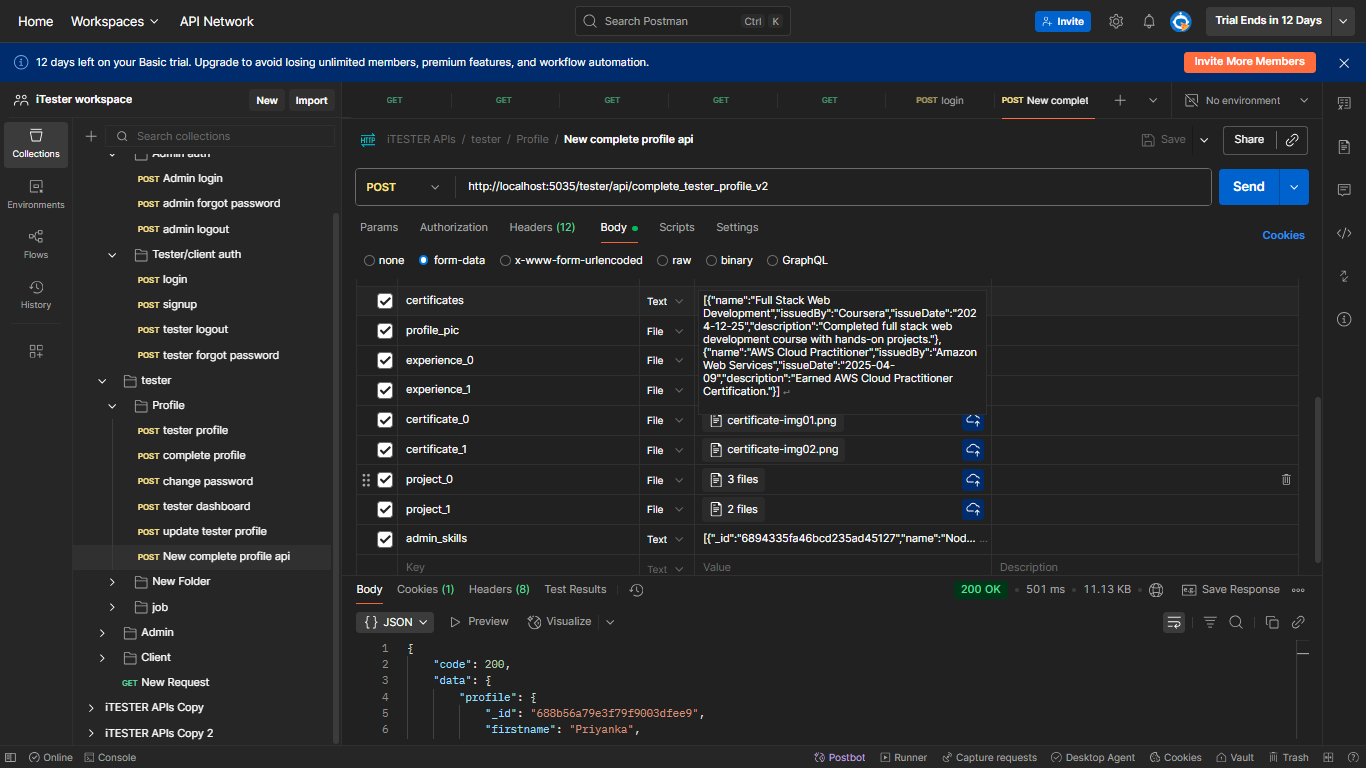Click the Invite More Members button
The width and height of the screenshot is (1366, 768).
pos(1248,62)
